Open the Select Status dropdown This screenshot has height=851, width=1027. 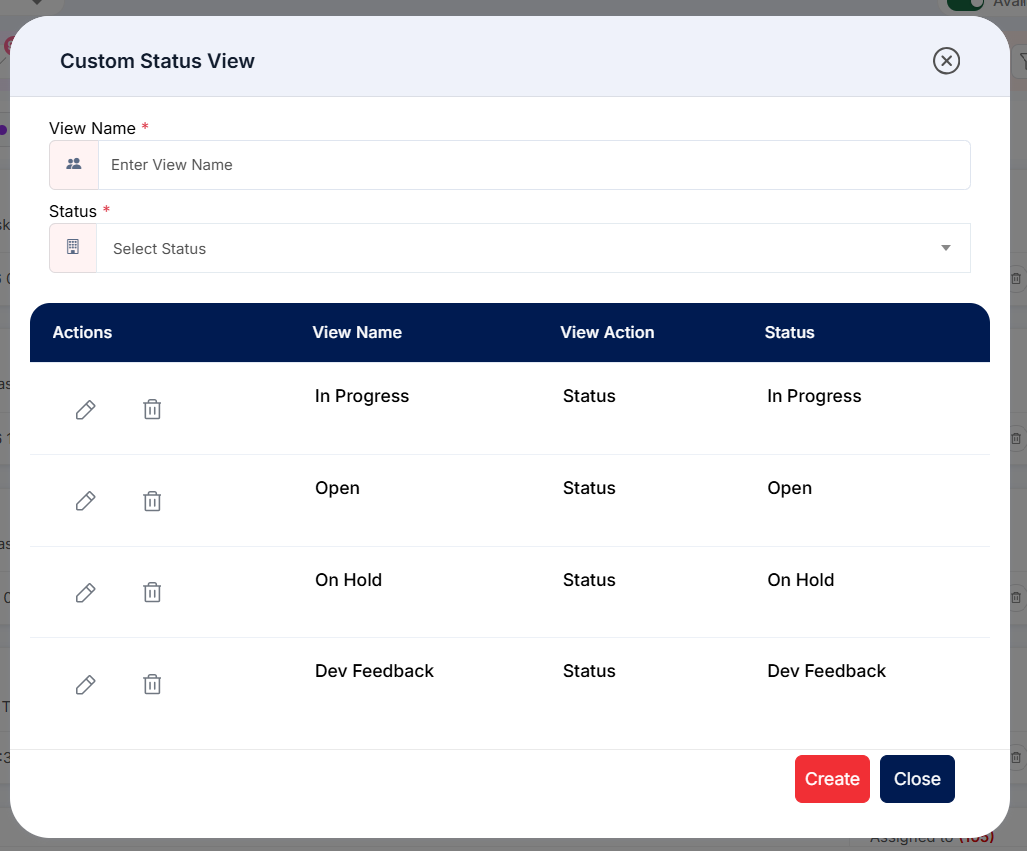coord(533,248)
